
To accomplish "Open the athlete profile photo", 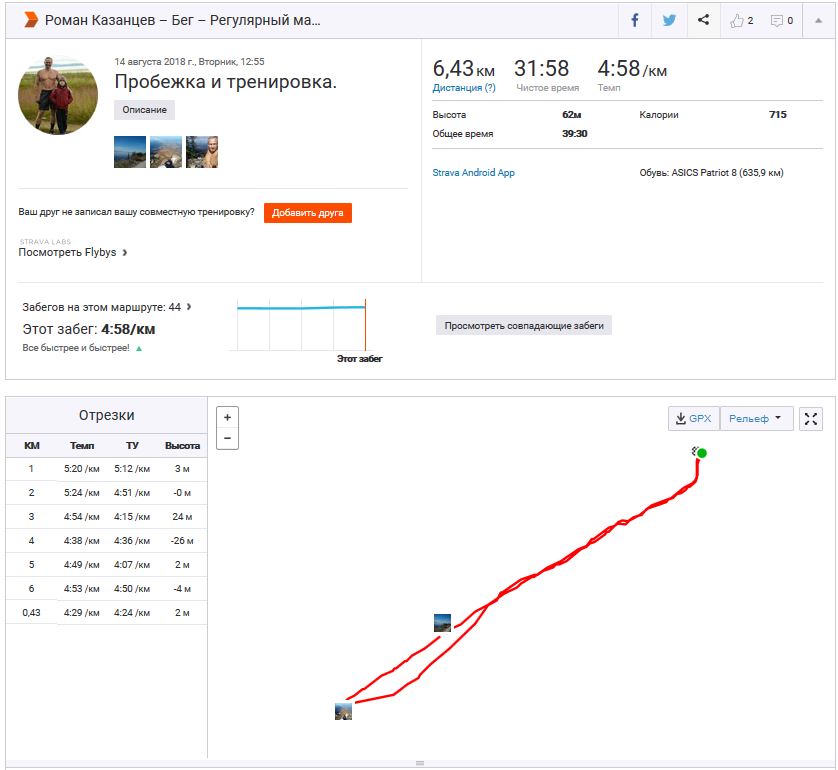I will coord(58,95).
